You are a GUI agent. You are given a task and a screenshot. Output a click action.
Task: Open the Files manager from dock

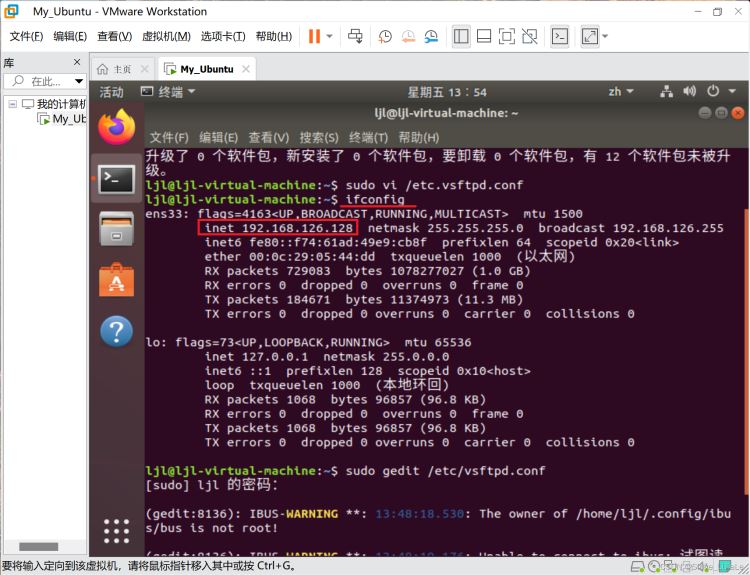[x=117, y=228]
